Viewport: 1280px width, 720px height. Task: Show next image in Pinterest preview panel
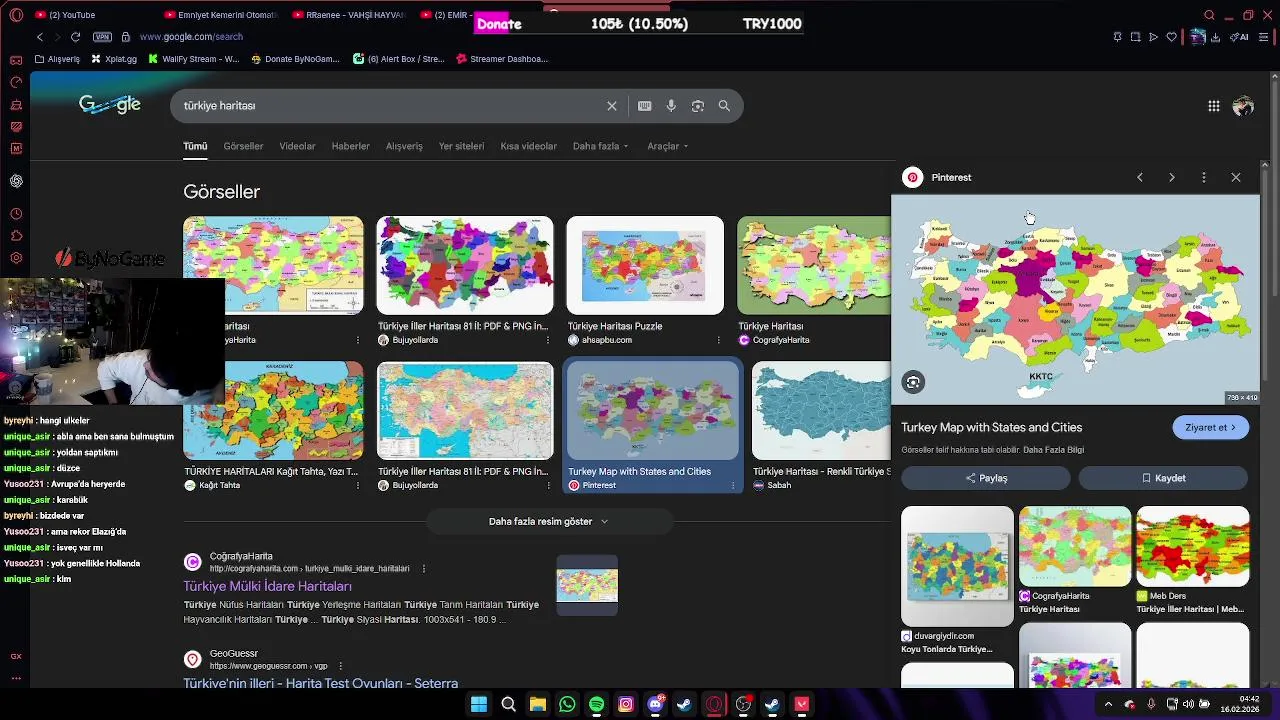[1172, 177]
